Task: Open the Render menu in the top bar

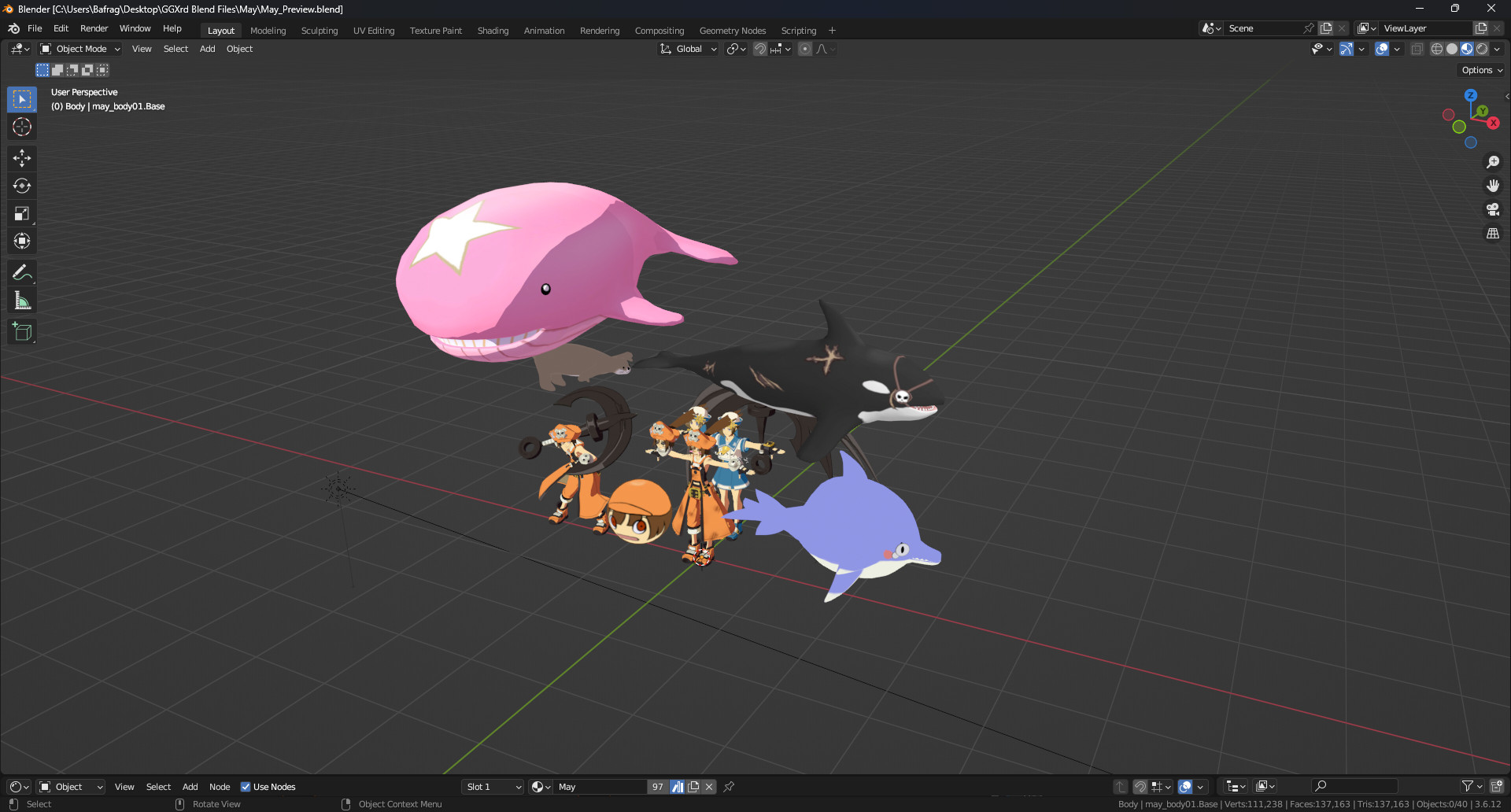Action: tap(94, 28)
